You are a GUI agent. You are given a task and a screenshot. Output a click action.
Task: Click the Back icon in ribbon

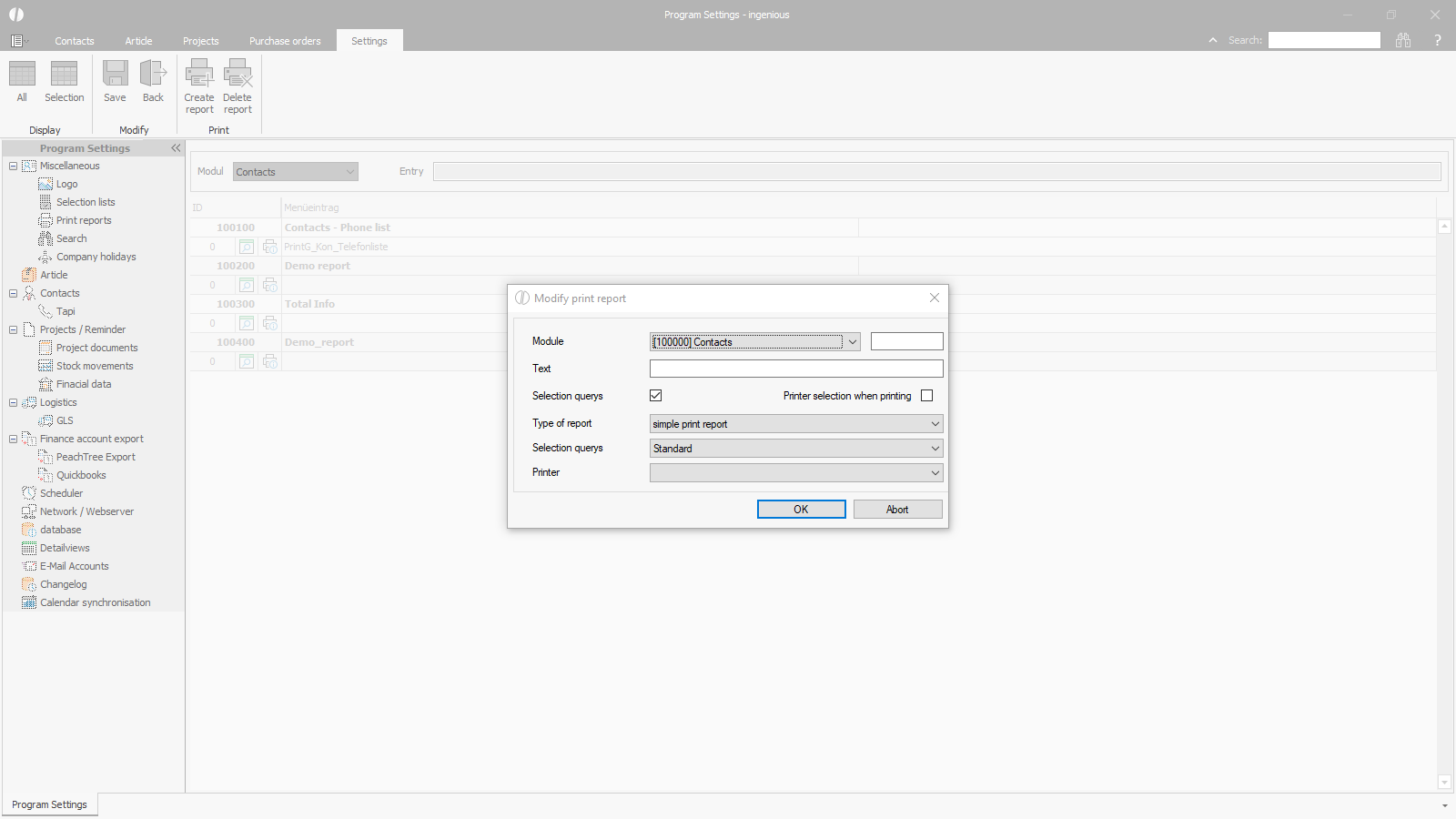coord(153,75)
